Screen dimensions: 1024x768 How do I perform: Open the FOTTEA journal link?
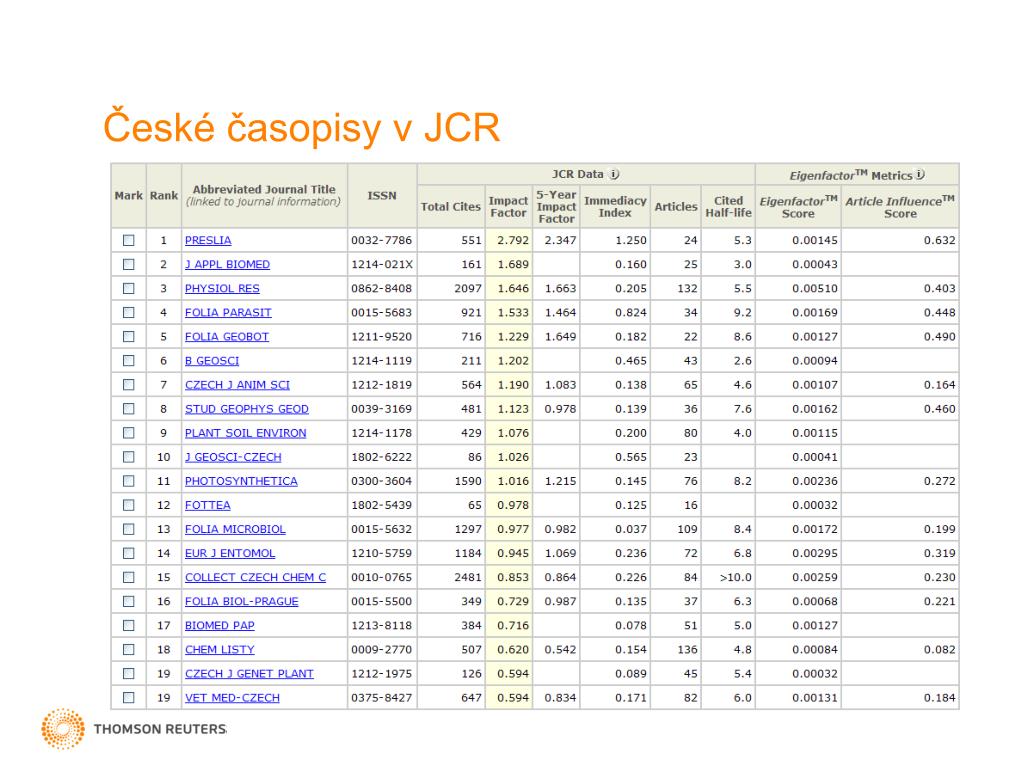click(x=207, y=505)
